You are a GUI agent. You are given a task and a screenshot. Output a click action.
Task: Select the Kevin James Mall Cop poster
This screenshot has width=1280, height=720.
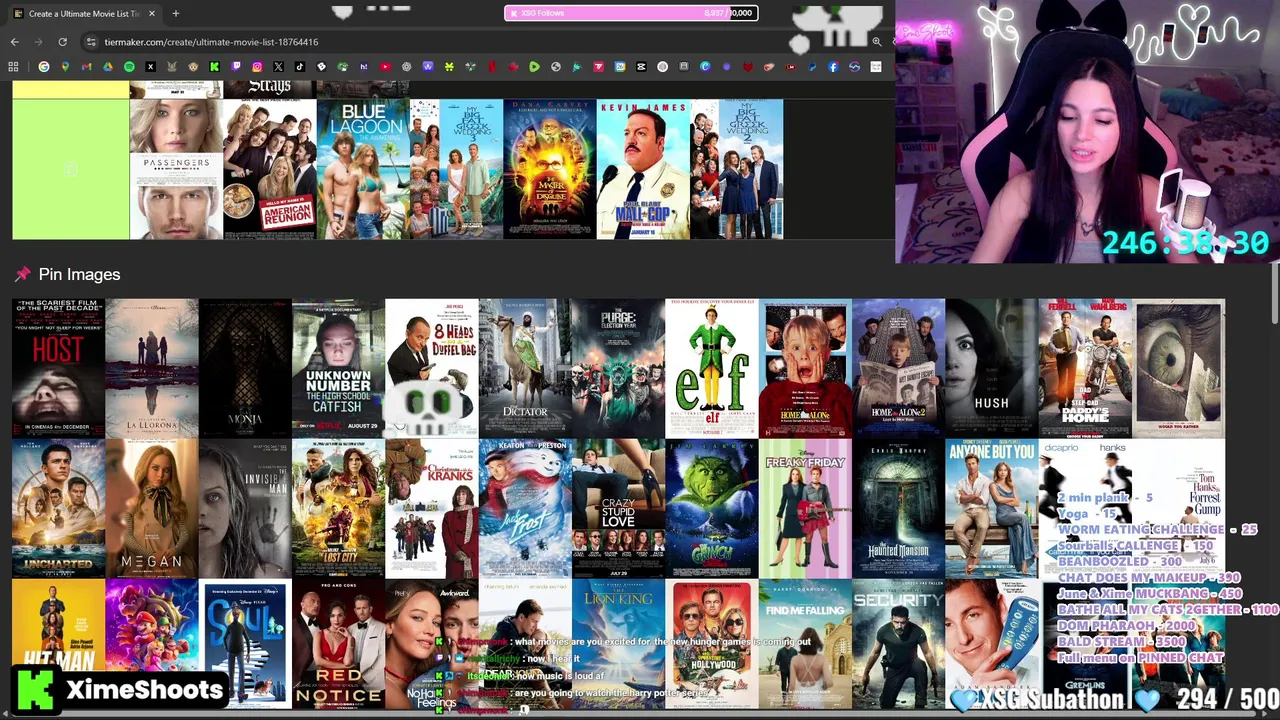pos(643,169)
